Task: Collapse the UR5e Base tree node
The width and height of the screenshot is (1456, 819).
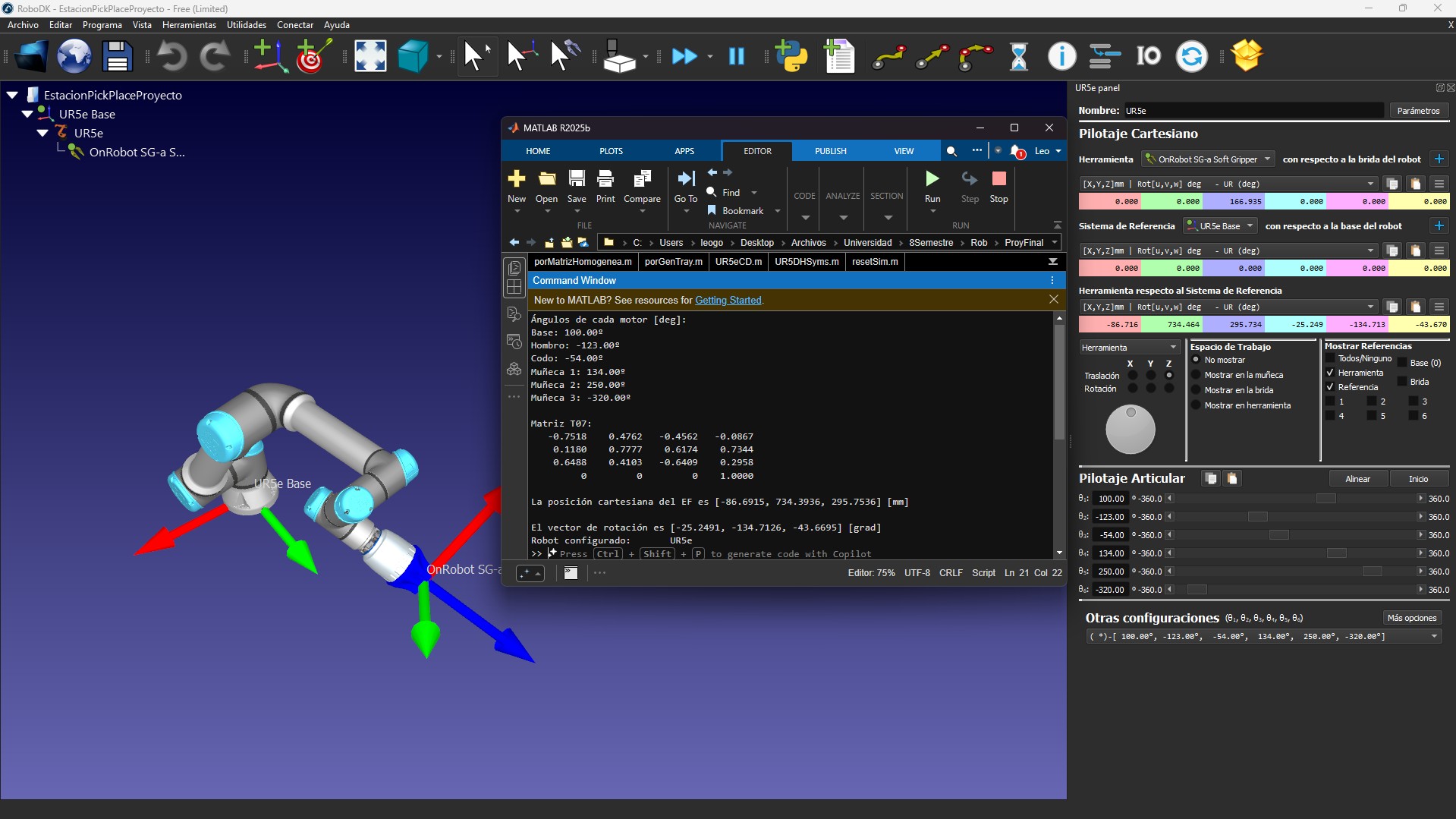Action: coord(27,114)
